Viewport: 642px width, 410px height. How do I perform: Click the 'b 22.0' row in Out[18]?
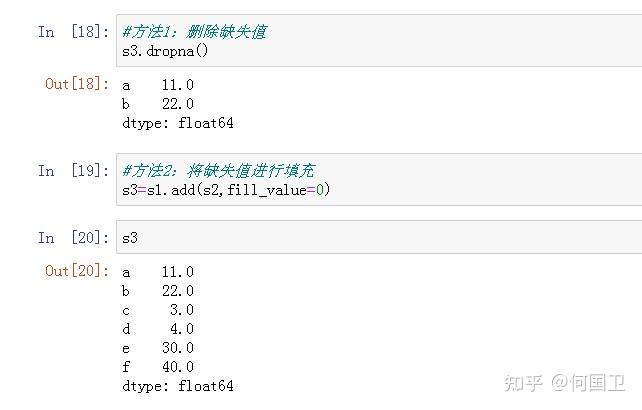(x=157, y=104)
